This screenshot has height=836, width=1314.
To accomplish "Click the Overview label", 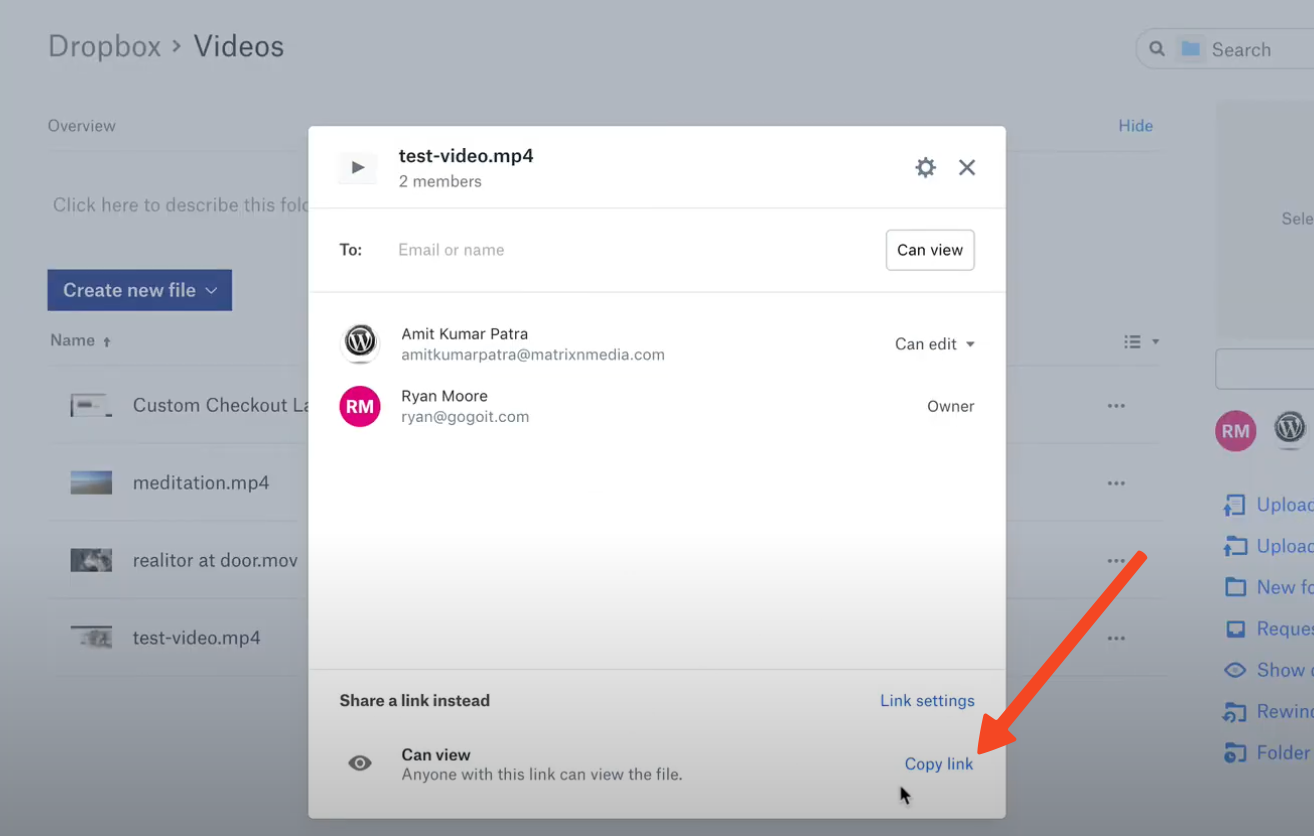I will (x=82, y=126).
